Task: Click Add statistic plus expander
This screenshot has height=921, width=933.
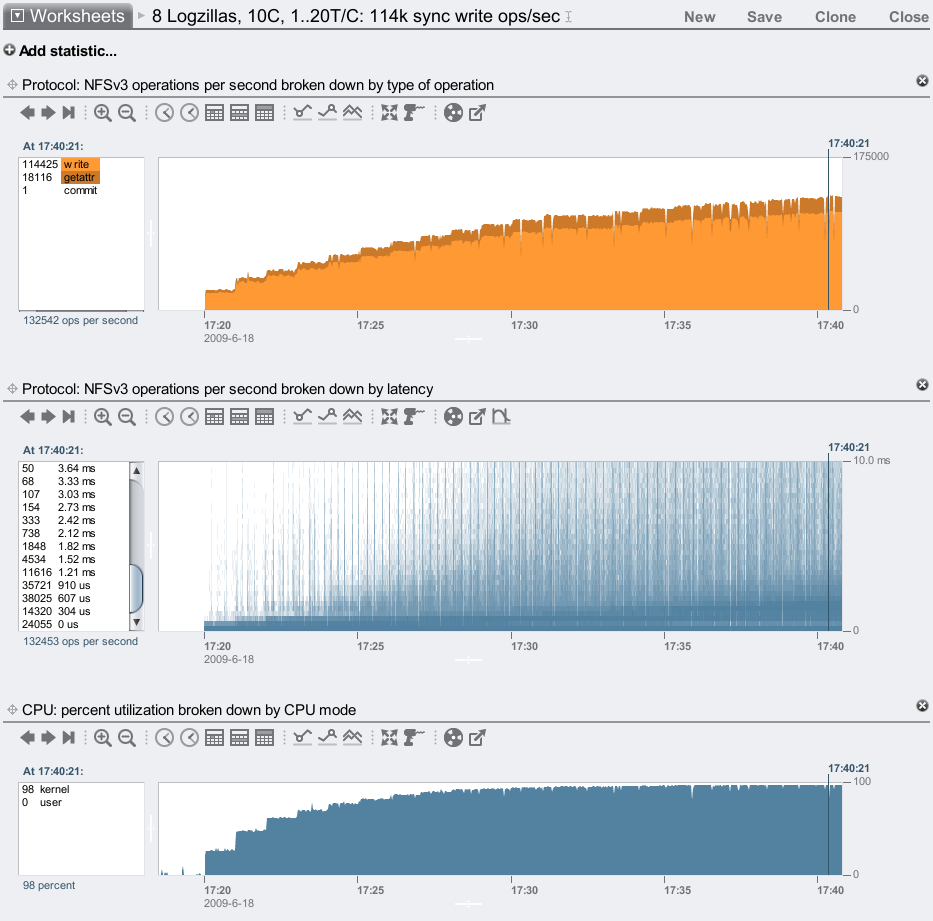Action: coord(10,51)
